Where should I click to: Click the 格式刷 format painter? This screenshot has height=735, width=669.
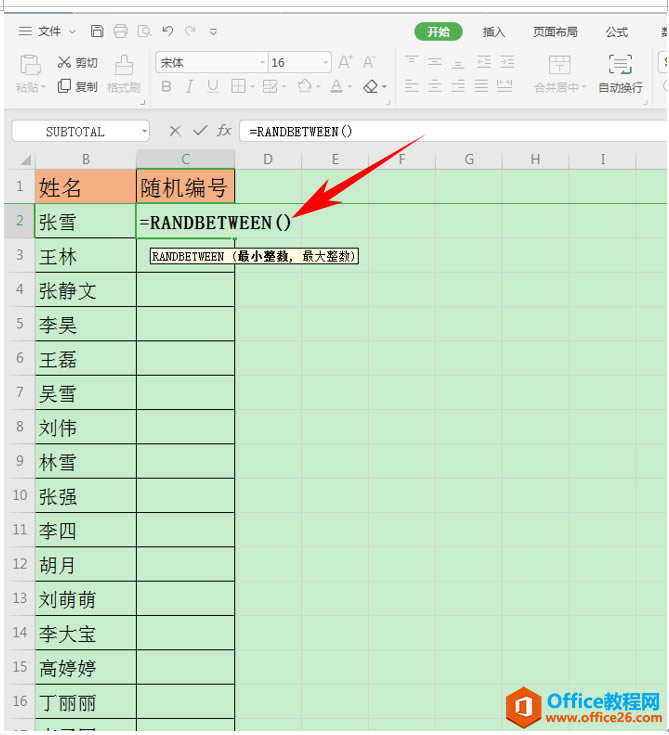point(124,74)
